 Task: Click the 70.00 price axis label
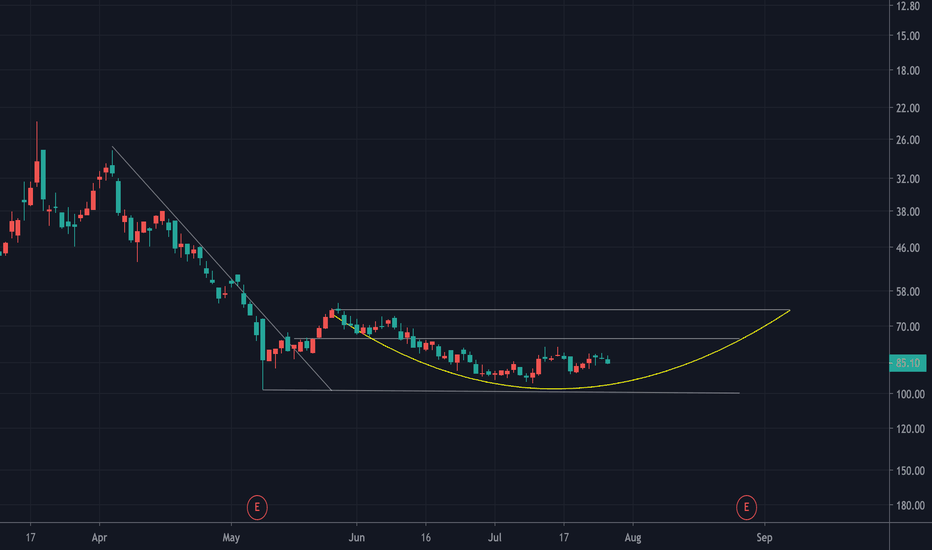[908, 327]
